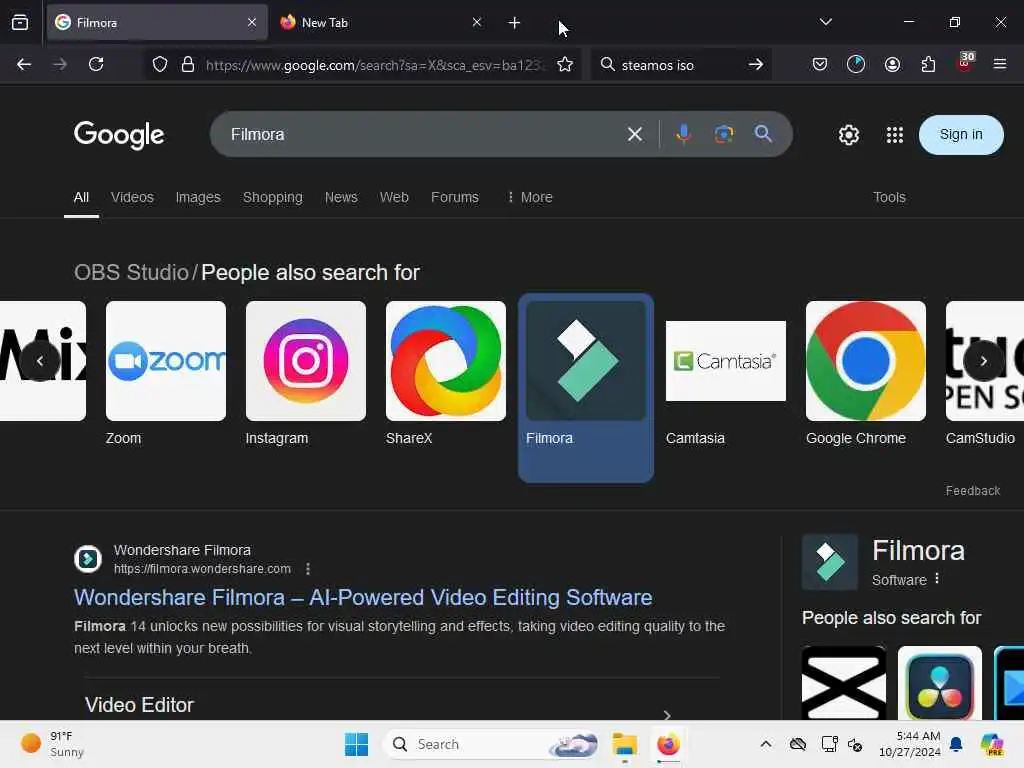The image size is (1024, 768).
Task: Expand the More search filters menu
Action: [x=530, y=197]
